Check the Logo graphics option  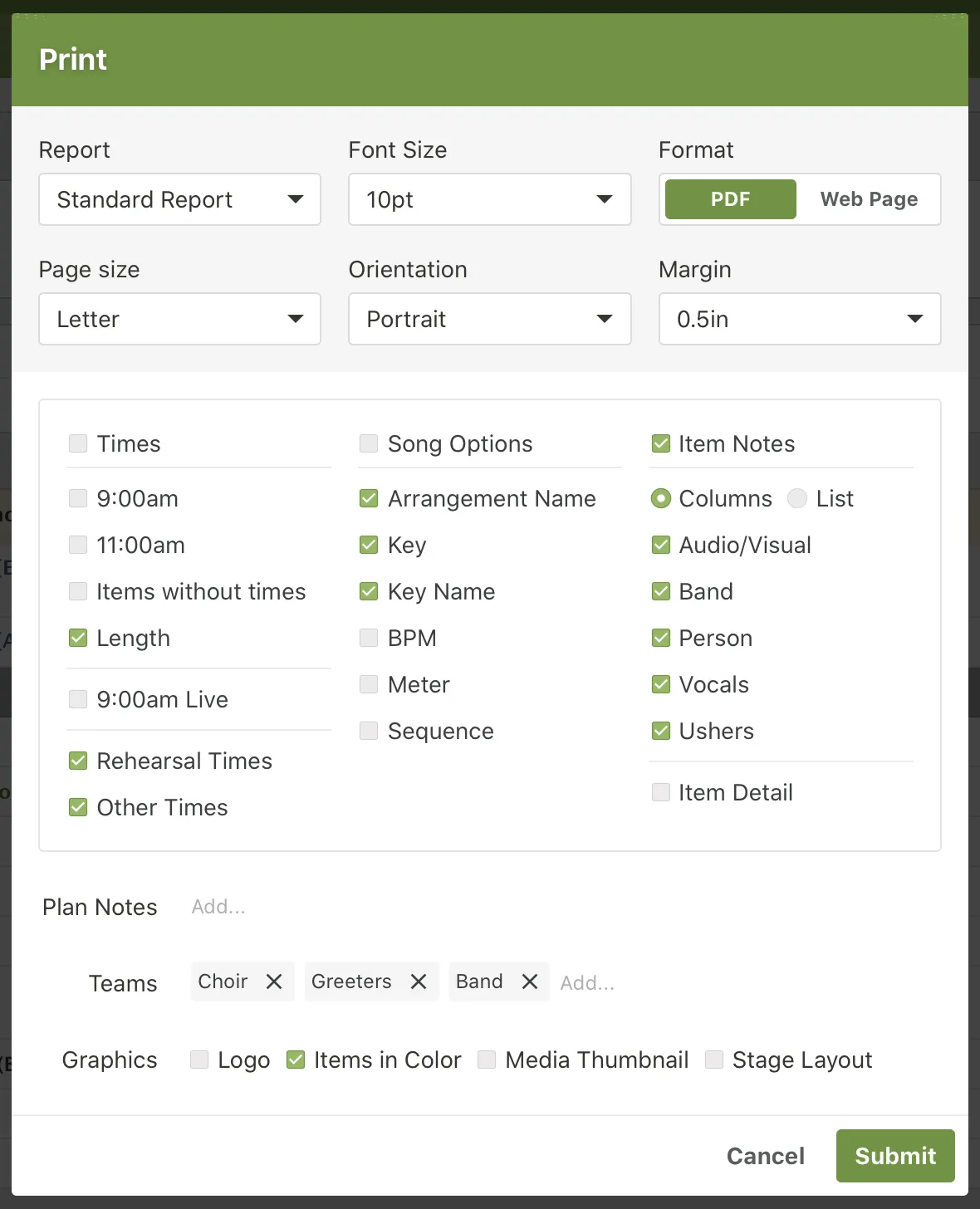click(199, 1060)
